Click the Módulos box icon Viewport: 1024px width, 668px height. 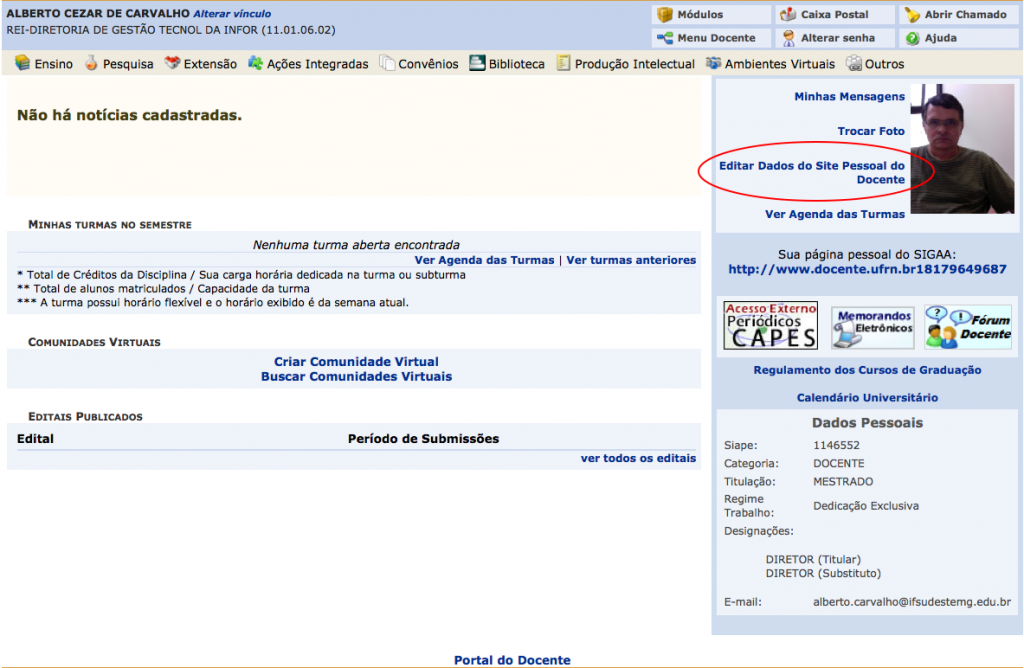(665, 15)
